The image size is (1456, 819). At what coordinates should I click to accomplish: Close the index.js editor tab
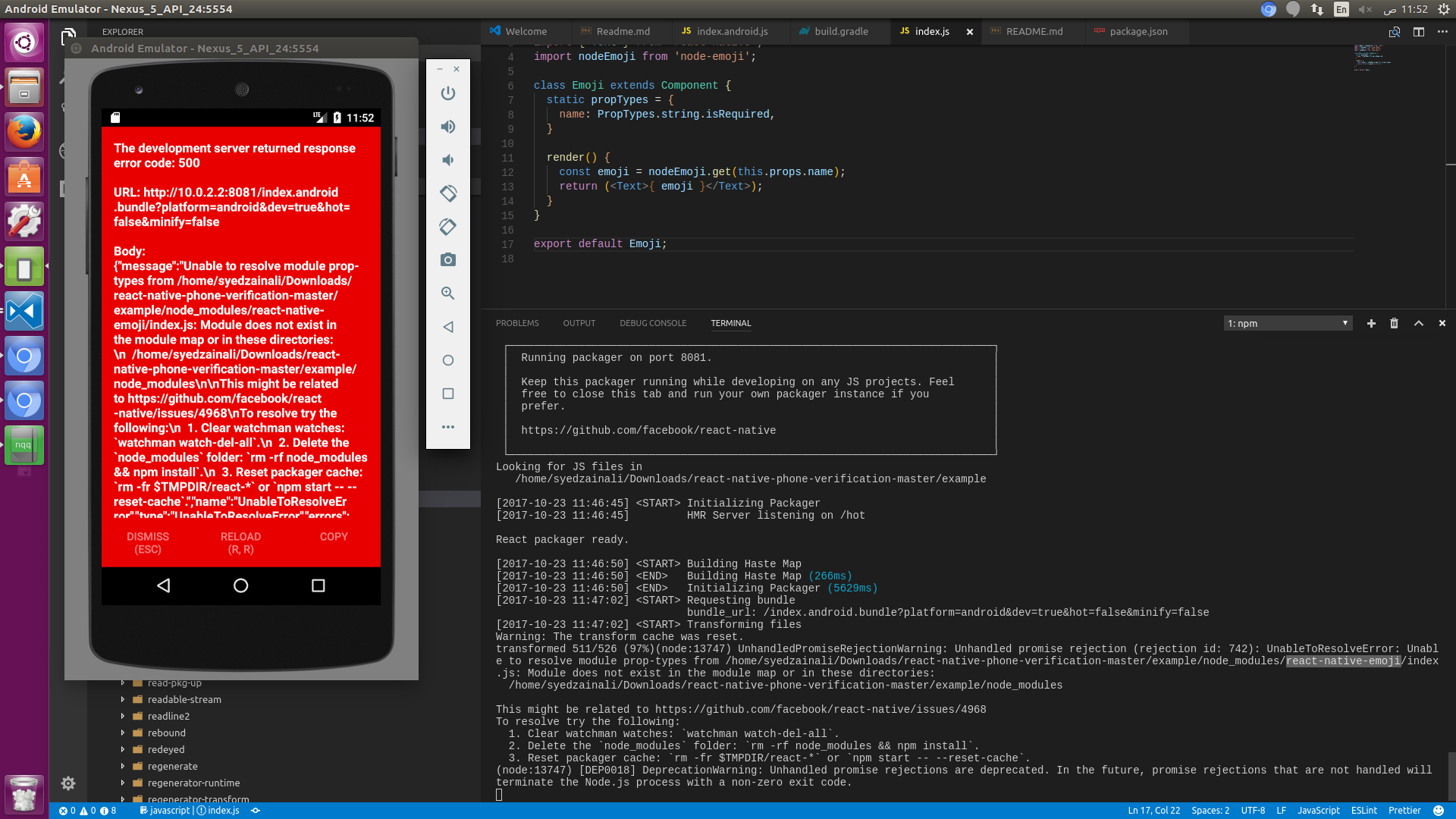pyautogui.click(x=969, y=32)
